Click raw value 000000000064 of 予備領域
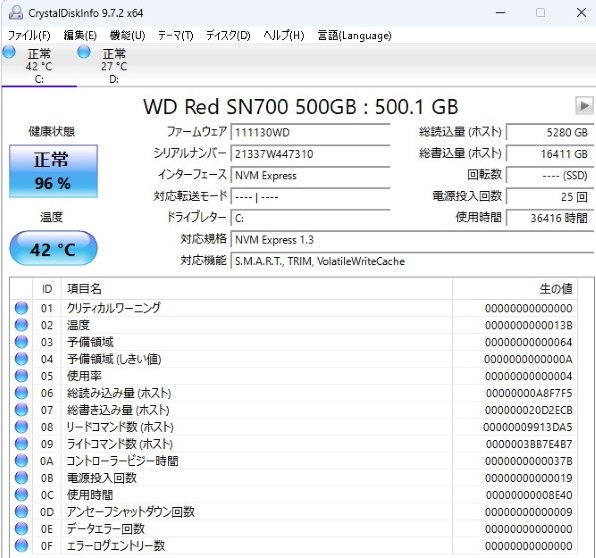Image resolution: width=596 pixels, height=558 pixels. pyautogui.click(x=528, y=342)
